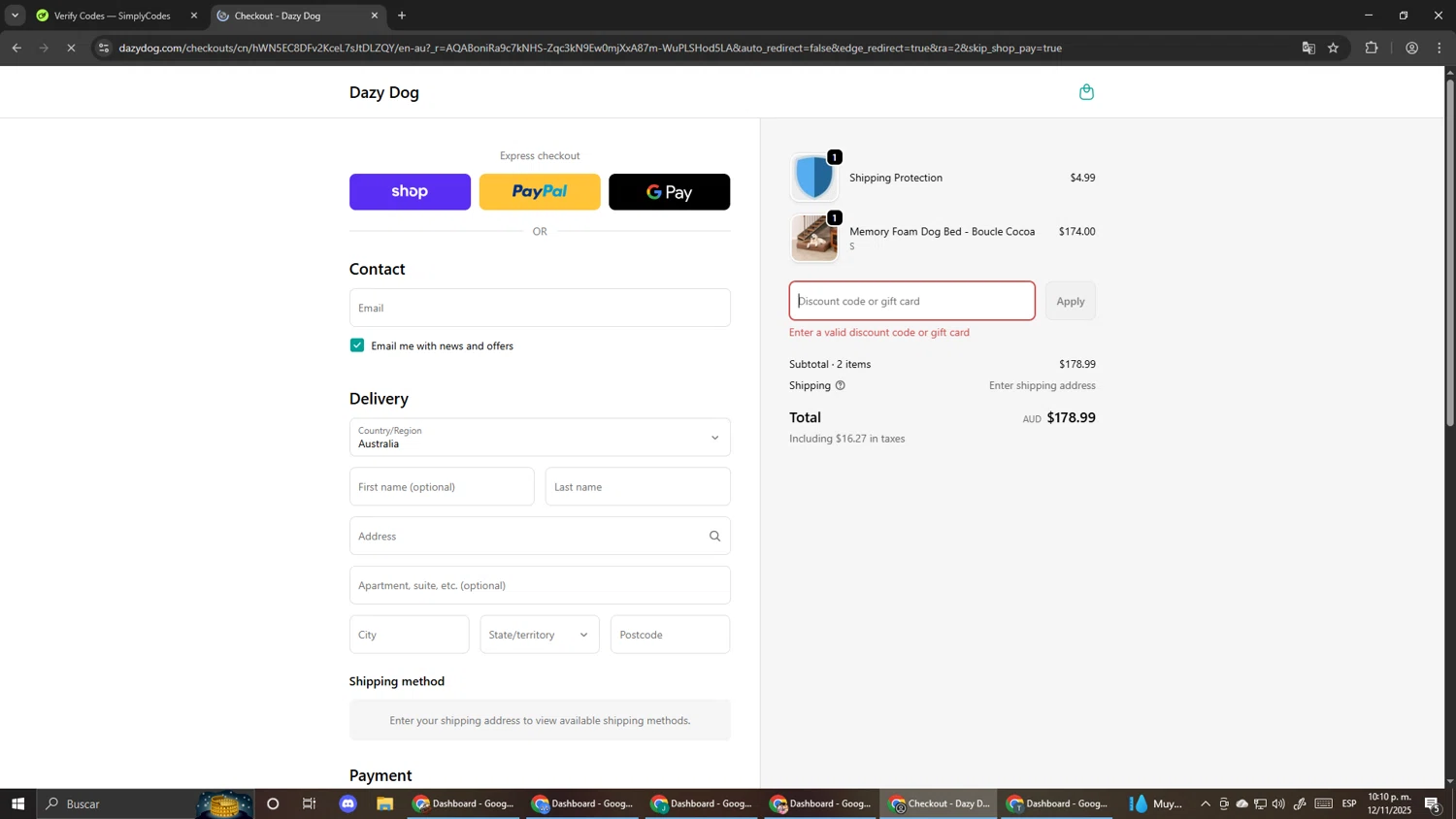View site information icon in address bar
Viewport: 1456px width, 819px height.
(104, 48)
